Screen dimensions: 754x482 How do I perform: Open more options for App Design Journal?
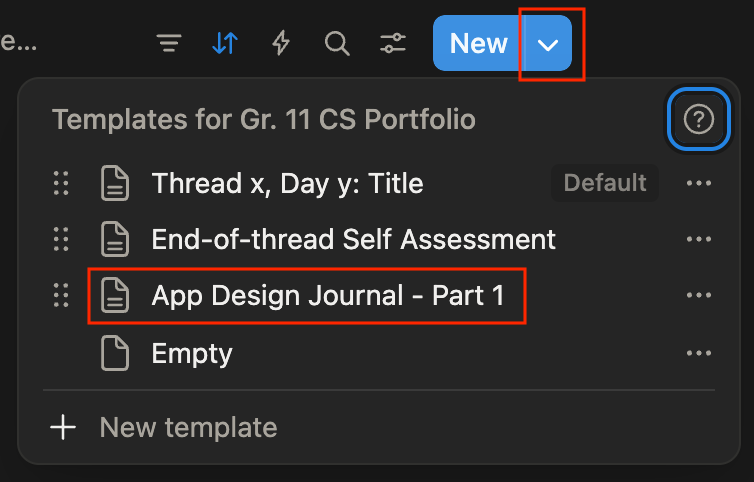click(698, 295)
